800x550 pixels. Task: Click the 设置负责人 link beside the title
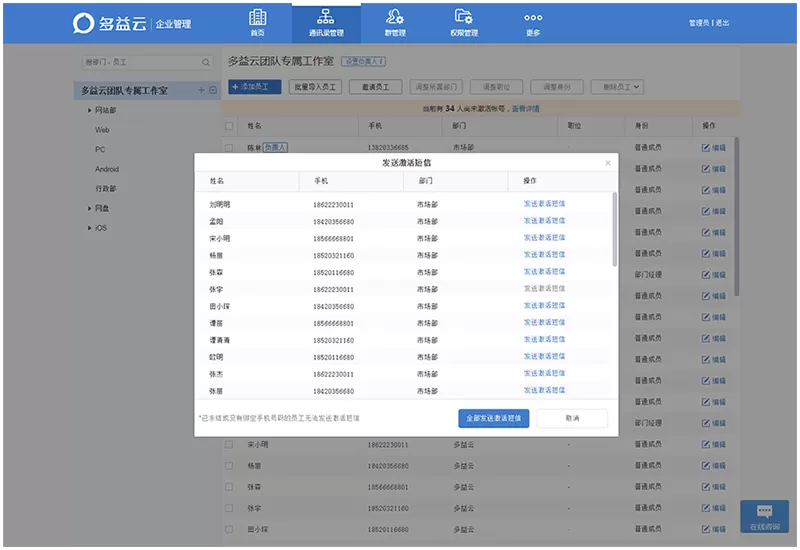364,62
